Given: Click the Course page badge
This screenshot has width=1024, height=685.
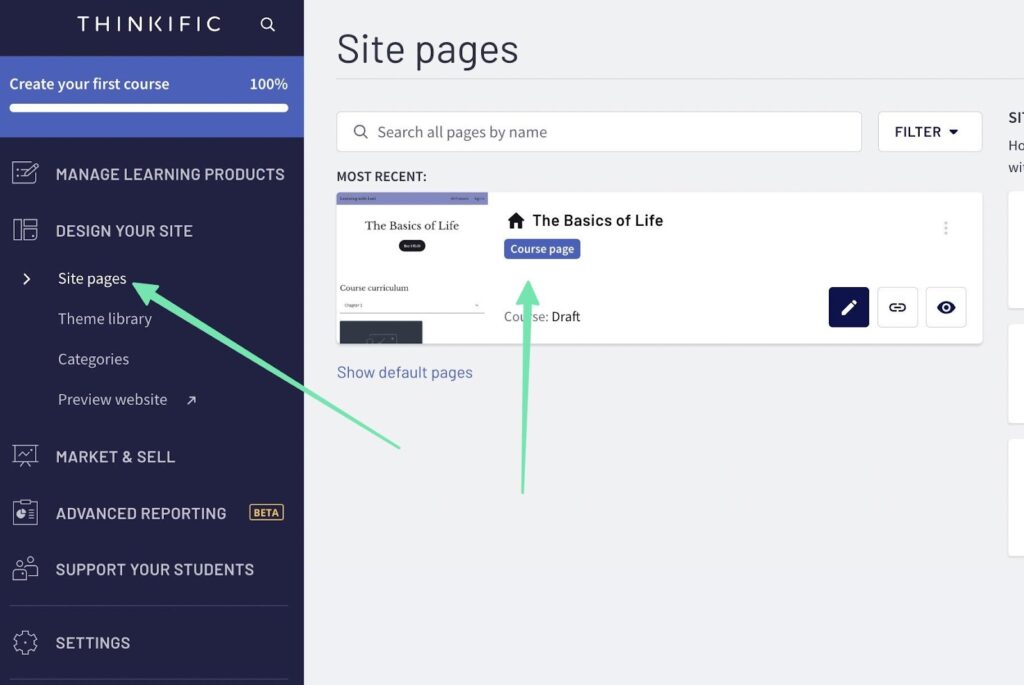Looking at the screenshot, I should click(x=542, y=249).
